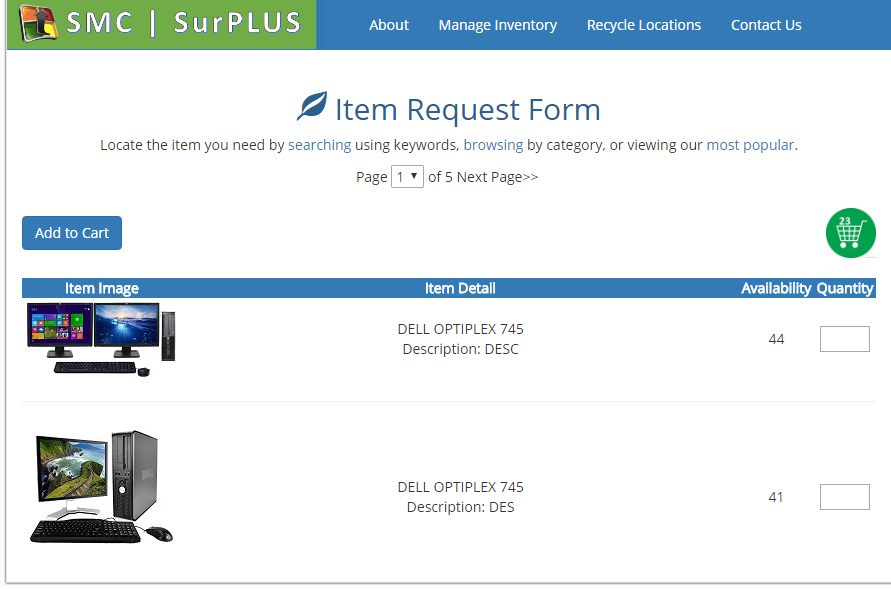Viewport: 891px width, 589px height.
Task: Click the Availability column header
Action: pos(776,289)
